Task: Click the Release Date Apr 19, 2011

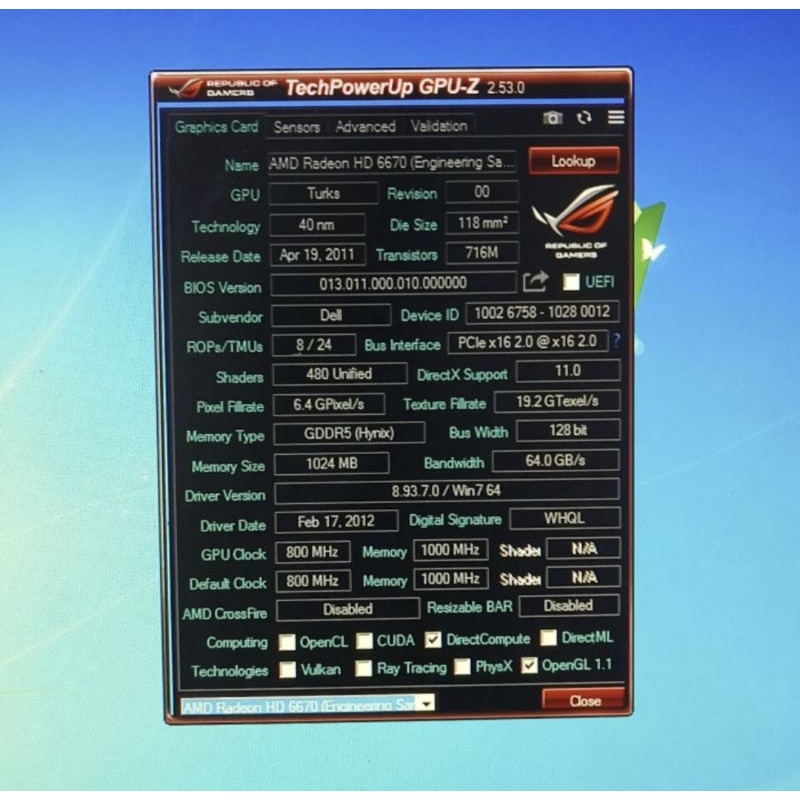Action: pyautogui.click(x=317, y=255)
